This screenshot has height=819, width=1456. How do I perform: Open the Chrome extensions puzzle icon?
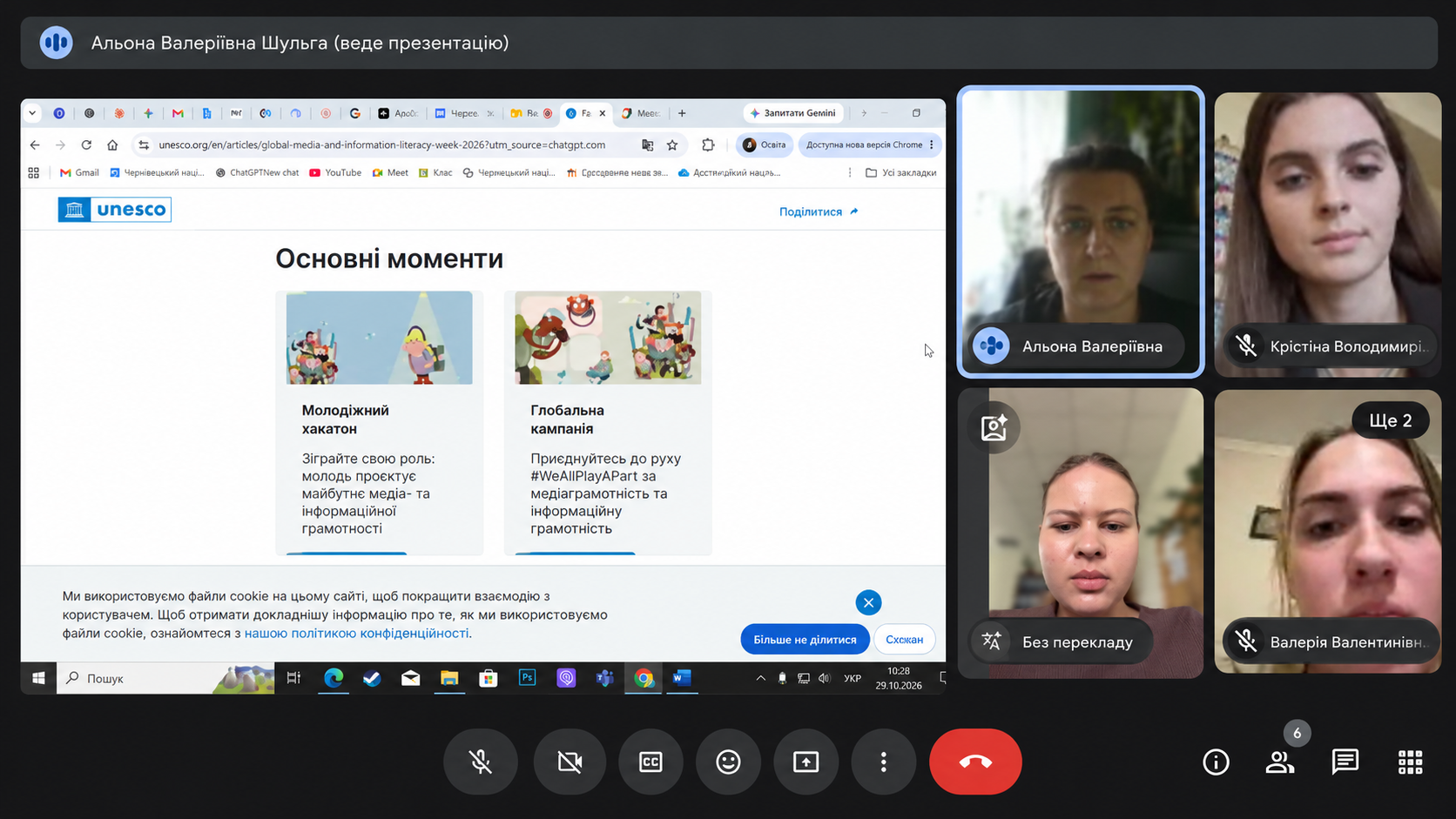pos(708,145)
